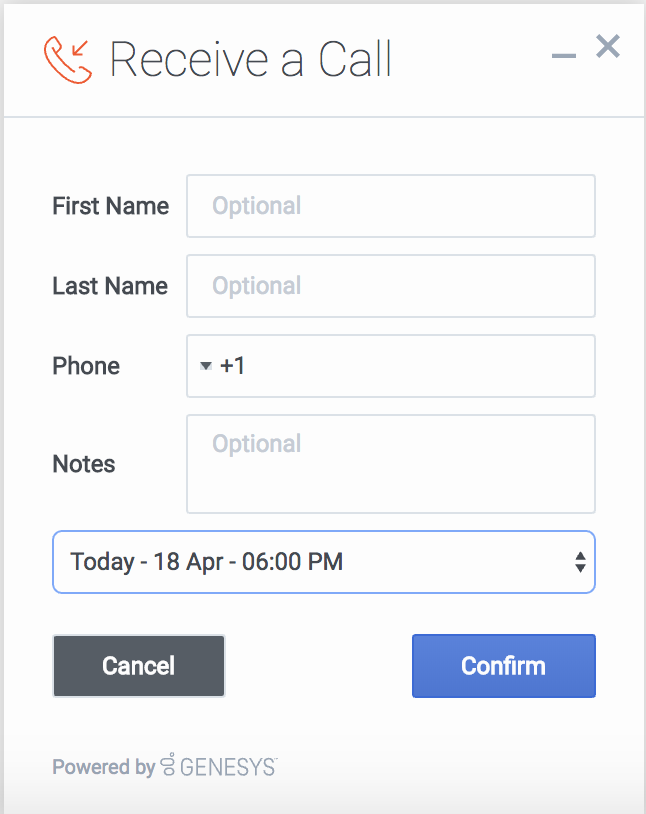
Task: Minimize the Receive a Call widget
Action: pos(564,56)
